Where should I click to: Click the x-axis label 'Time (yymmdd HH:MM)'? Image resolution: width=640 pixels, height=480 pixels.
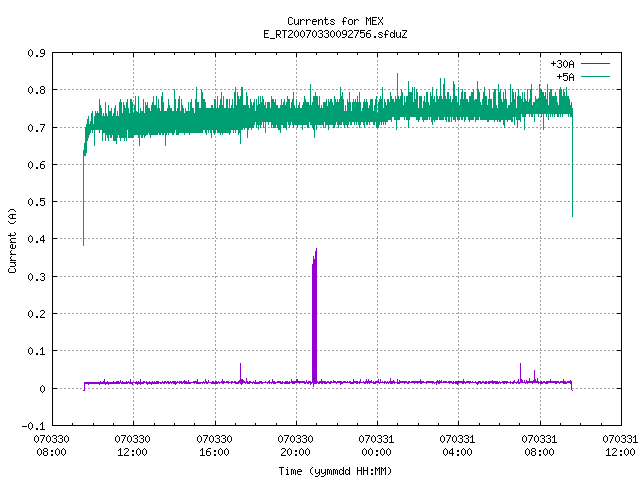tap(335, 471)
